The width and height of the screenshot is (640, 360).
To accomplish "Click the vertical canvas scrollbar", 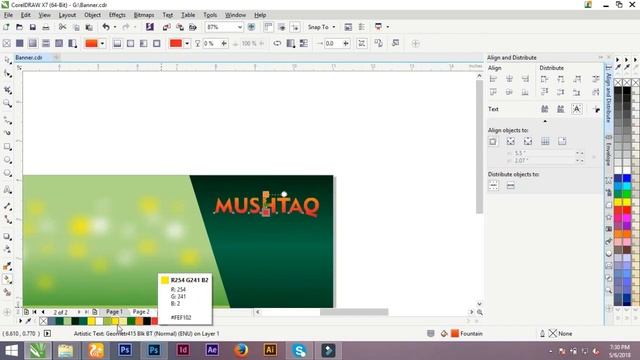I will coord(479,147).
